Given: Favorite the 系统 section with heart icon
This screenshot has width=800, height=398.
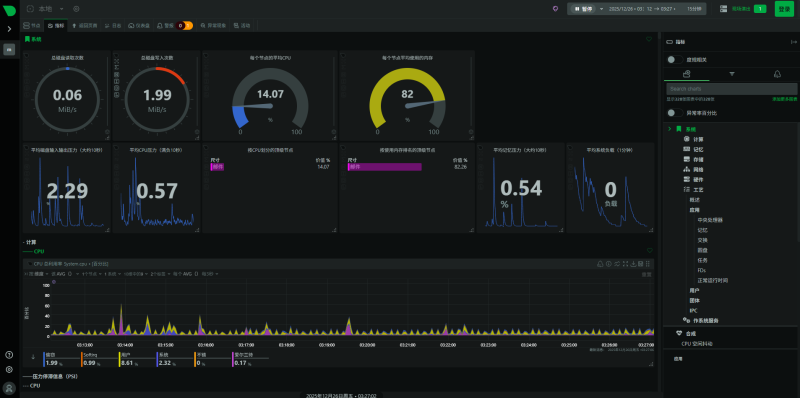Looking at the screenshot, I should [649, 39].
